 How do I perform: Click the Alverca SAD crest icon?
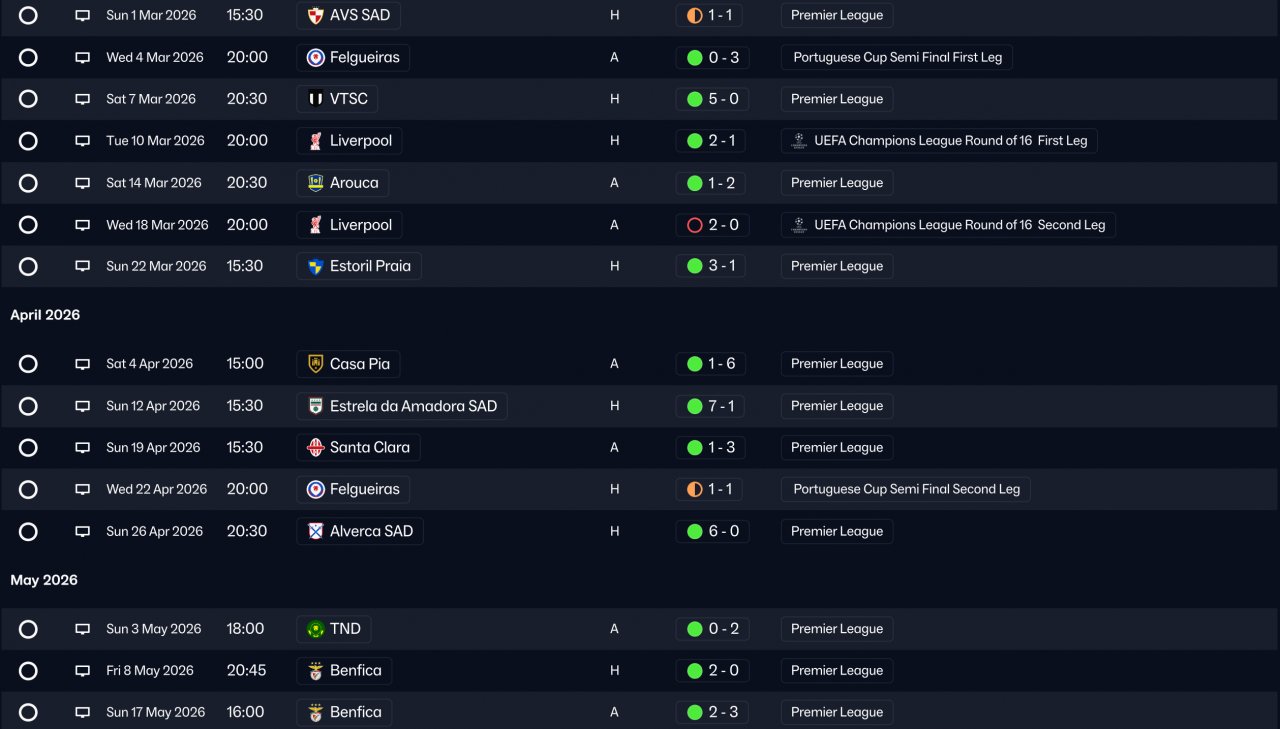click(316, 532)
